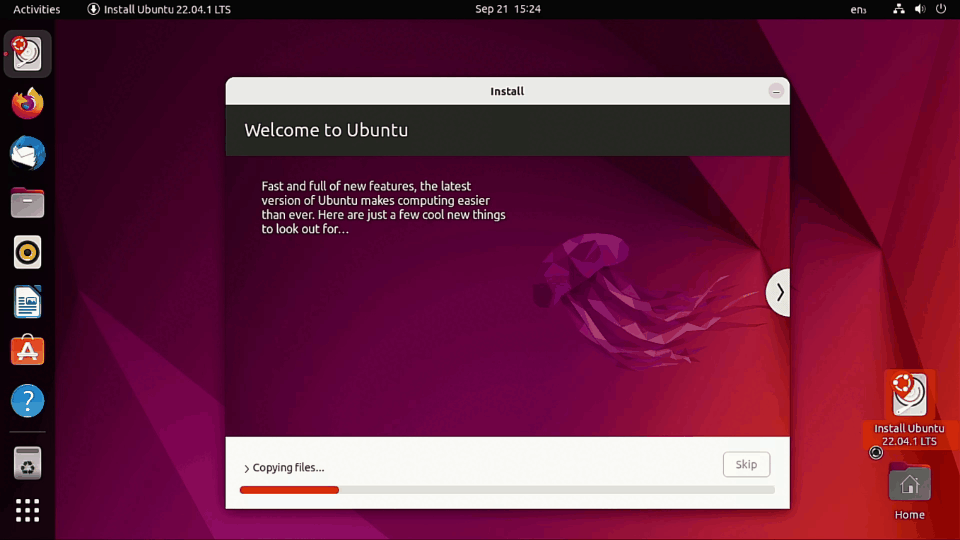This screenshot has width=960, height=540.
Task: Open Ubuntu Software store icon
Action: pos(27,351)
